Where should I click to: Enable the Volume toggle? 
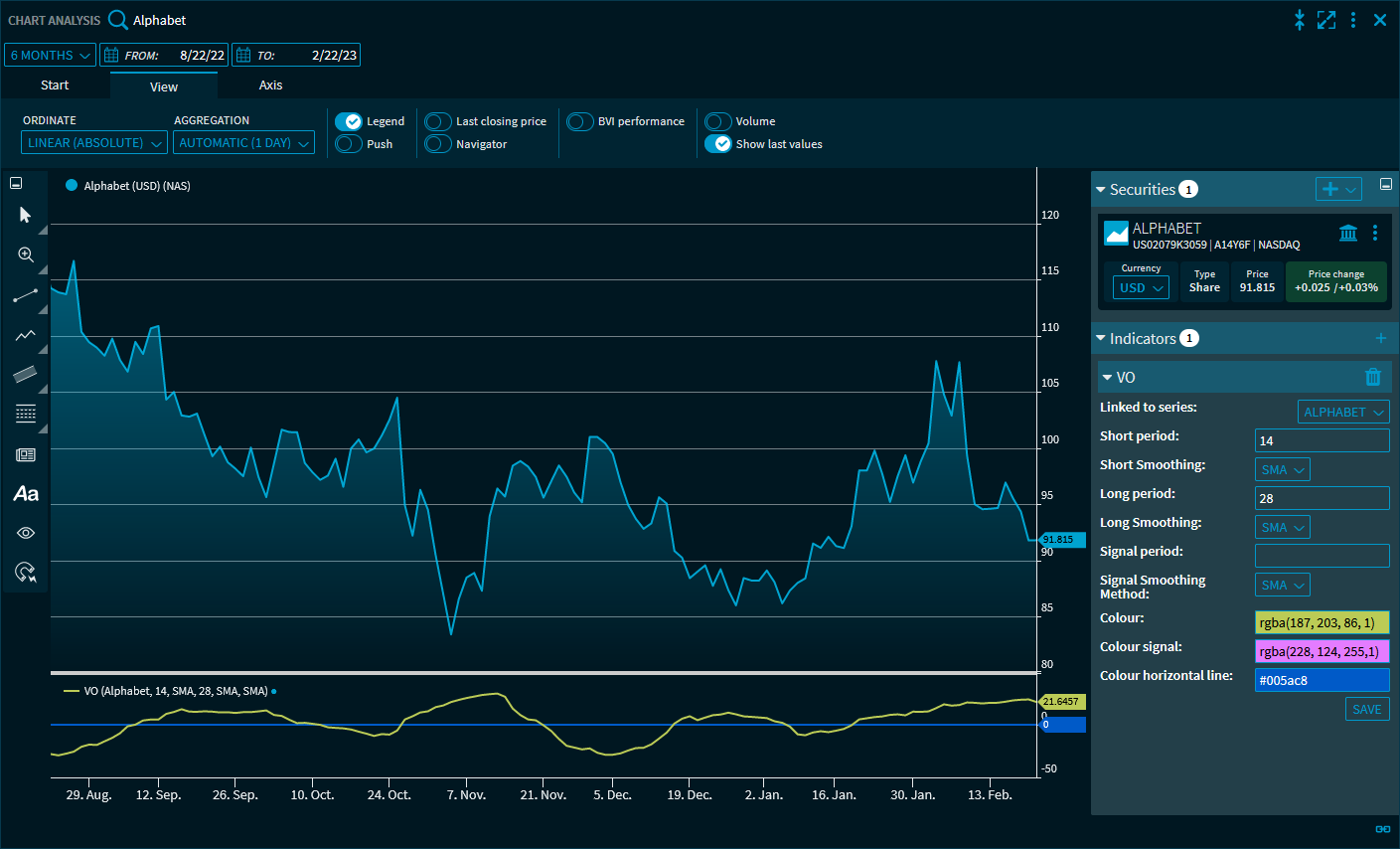pyautogui.click(x=718, y=121)
